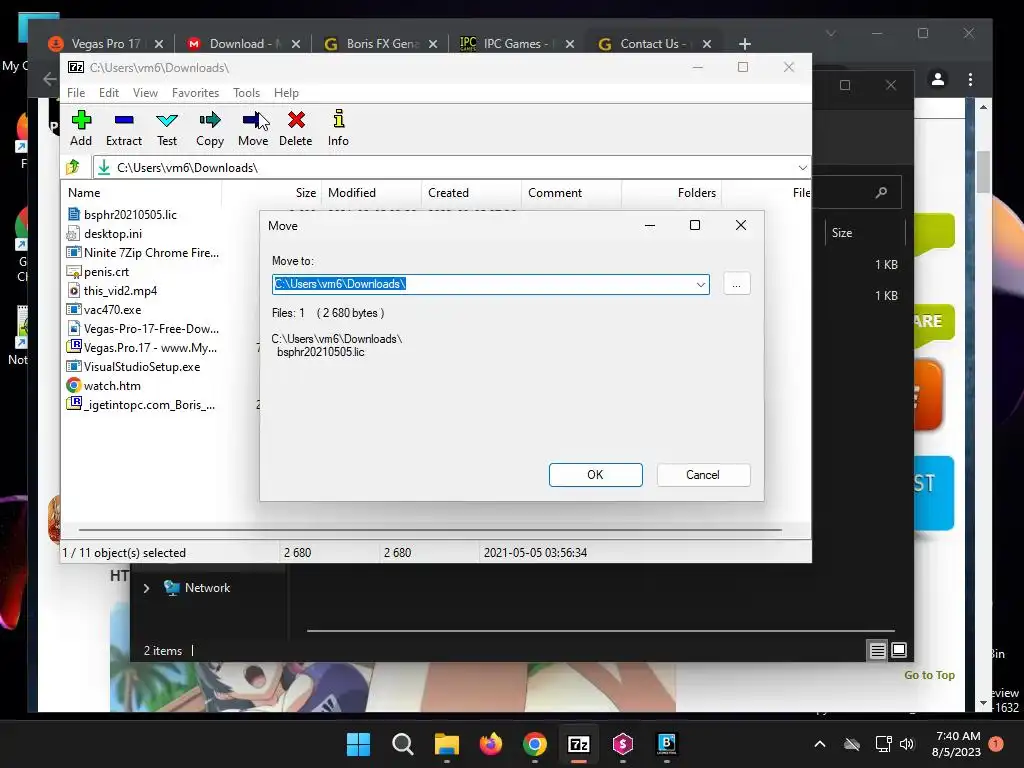Open a new browser tab
1024x768 pixels.
tap(744, 44)
